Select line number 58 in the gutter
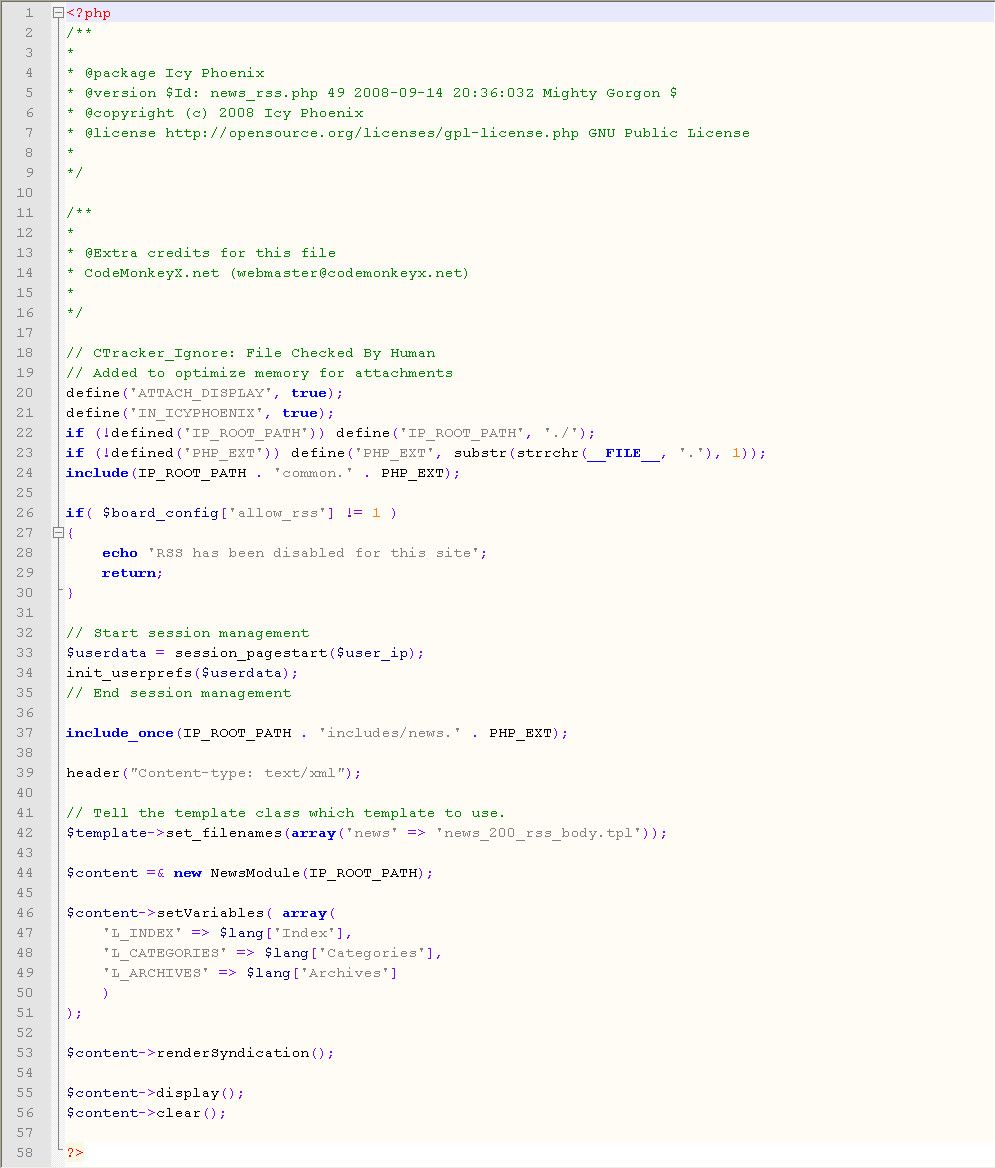 pyautogui.click(x=25, y=1153)
